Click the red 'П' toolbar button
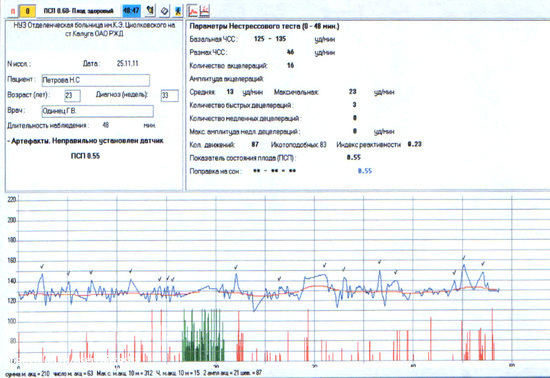This screenshot has width=550, height=378. pos(13,11)
